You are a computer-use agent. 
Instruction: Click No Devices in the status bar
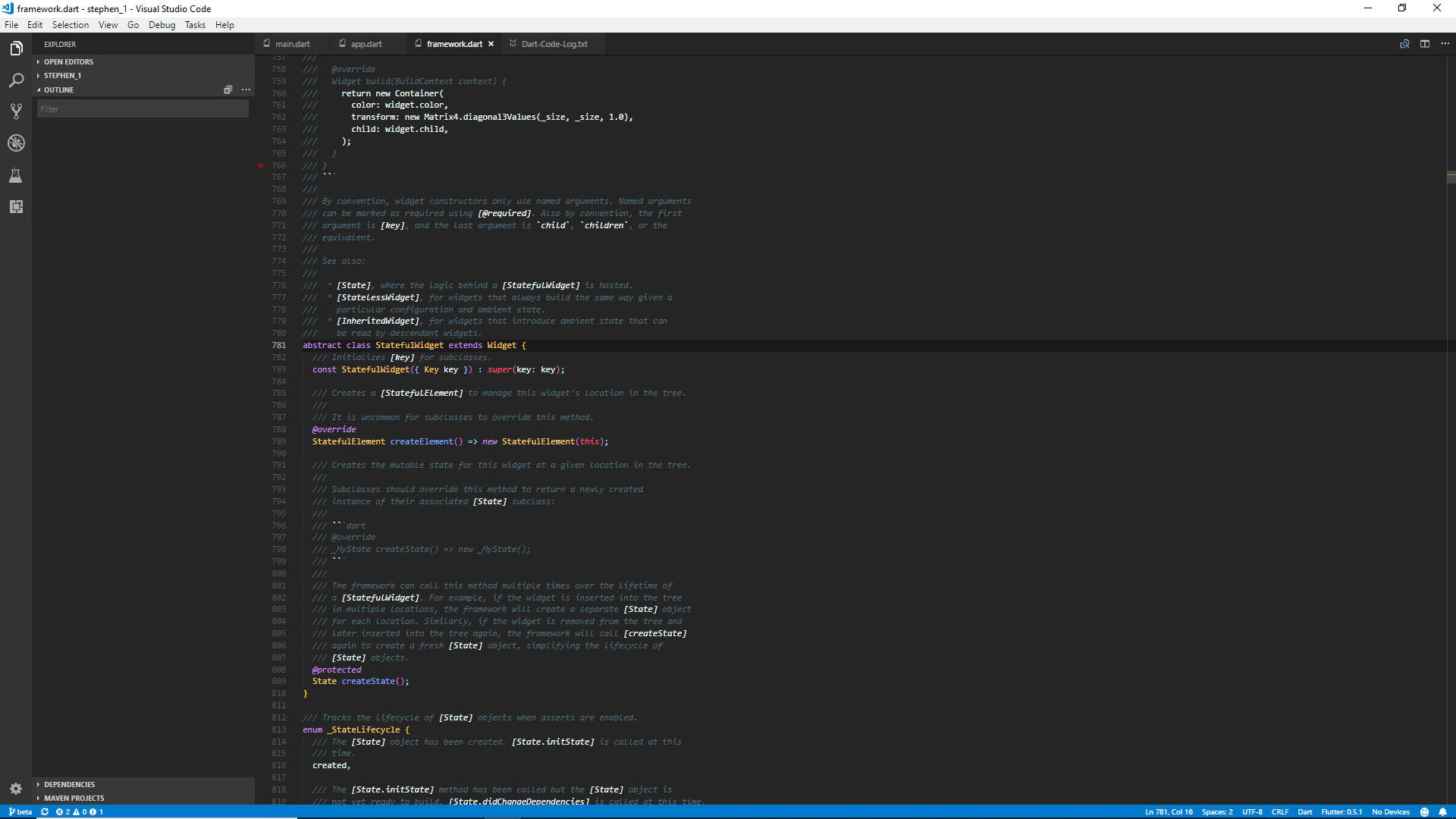1391,811
